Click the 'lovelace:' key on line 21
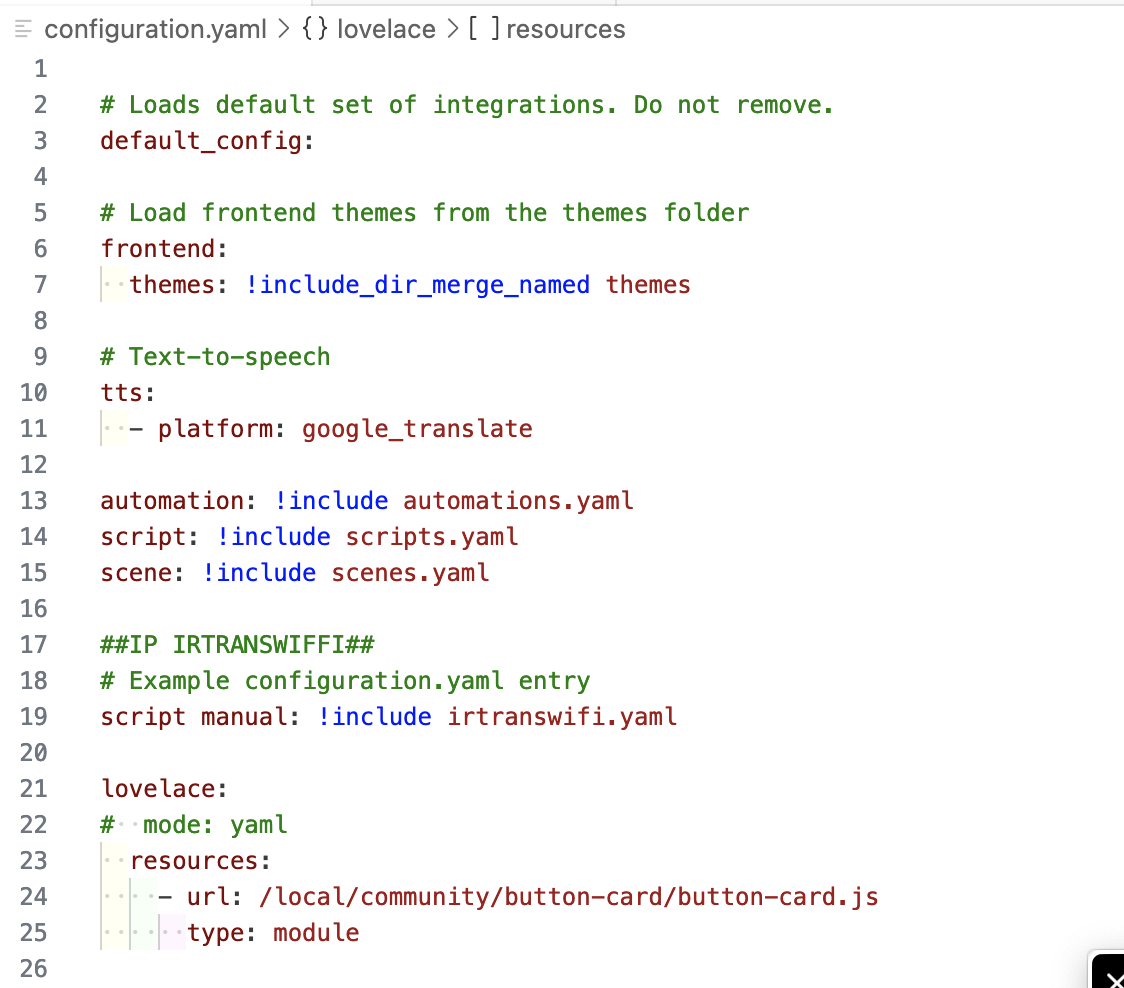 (x=164, y=789)
